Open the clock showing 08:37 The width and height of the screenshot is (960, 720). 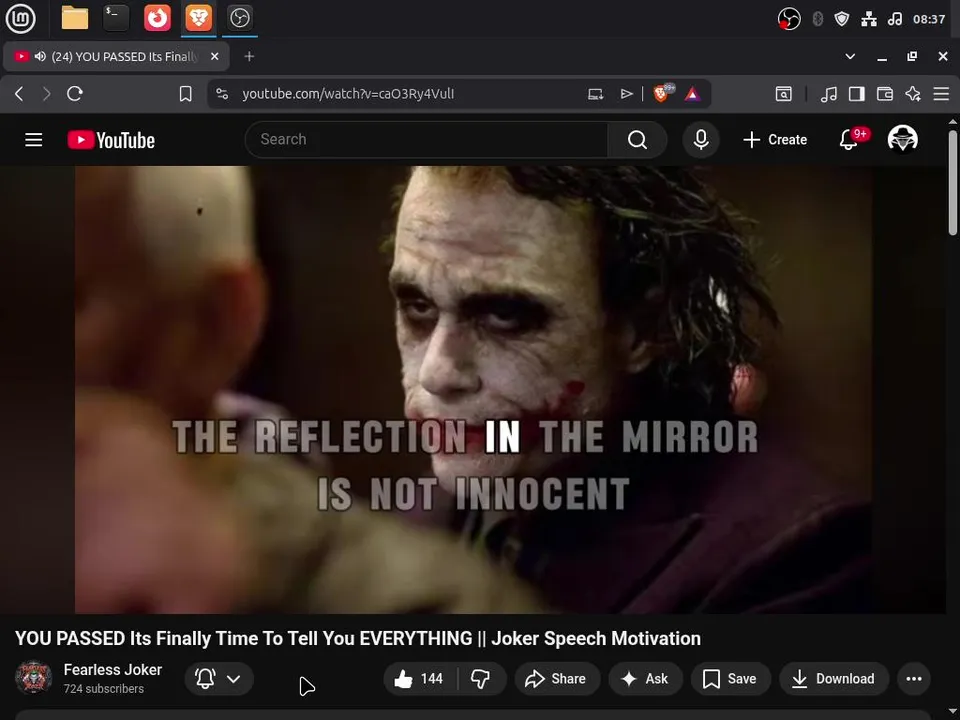click(x=929, y=19)
